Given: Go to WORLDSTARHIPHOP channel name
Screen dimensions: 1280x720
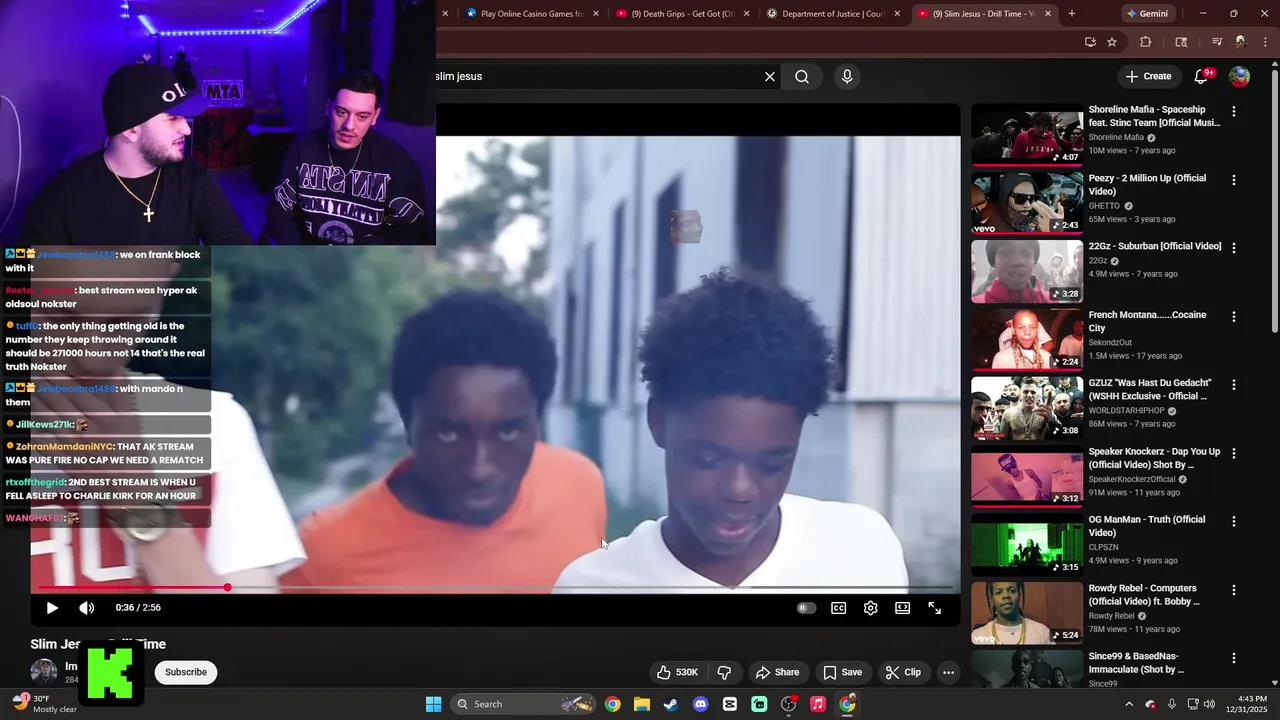Looking at the screenshot, I should [1128, 410].
